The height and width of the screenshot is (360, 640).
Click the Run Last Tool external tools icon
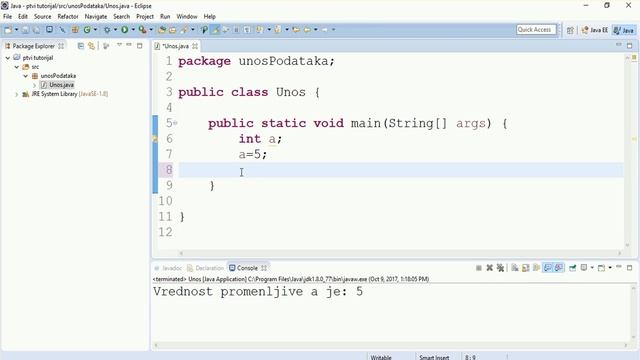click(142, 30)
